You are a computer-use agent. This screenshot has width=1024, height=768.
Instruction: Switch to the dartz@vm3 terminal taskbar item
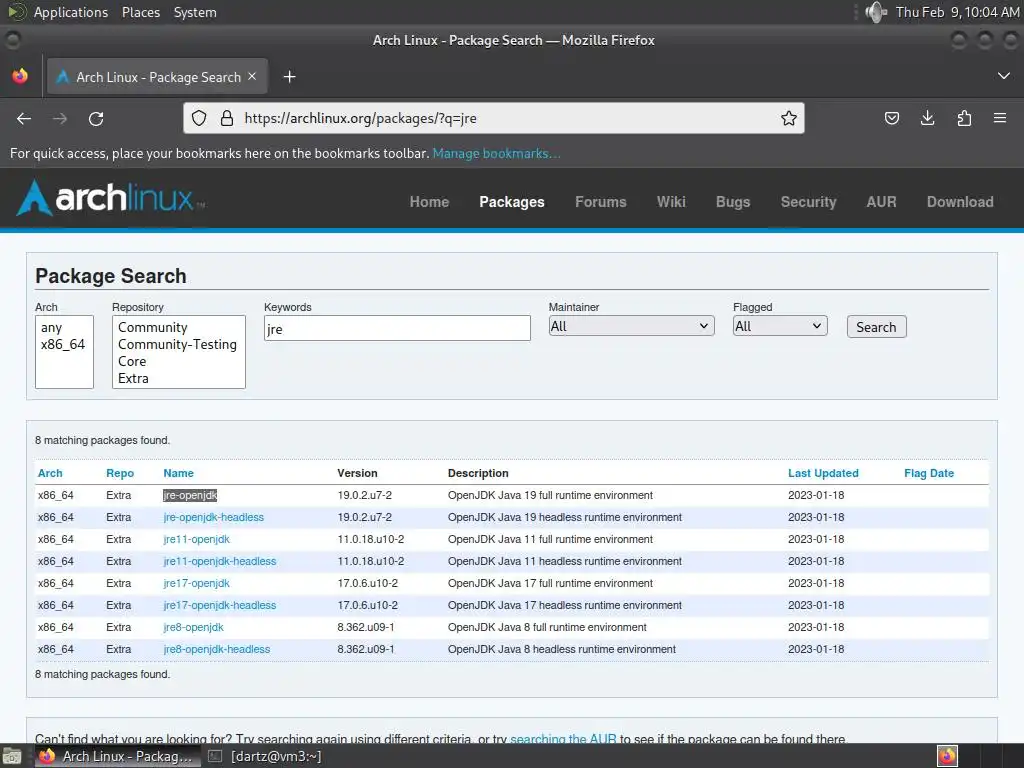tap(265, 756)
